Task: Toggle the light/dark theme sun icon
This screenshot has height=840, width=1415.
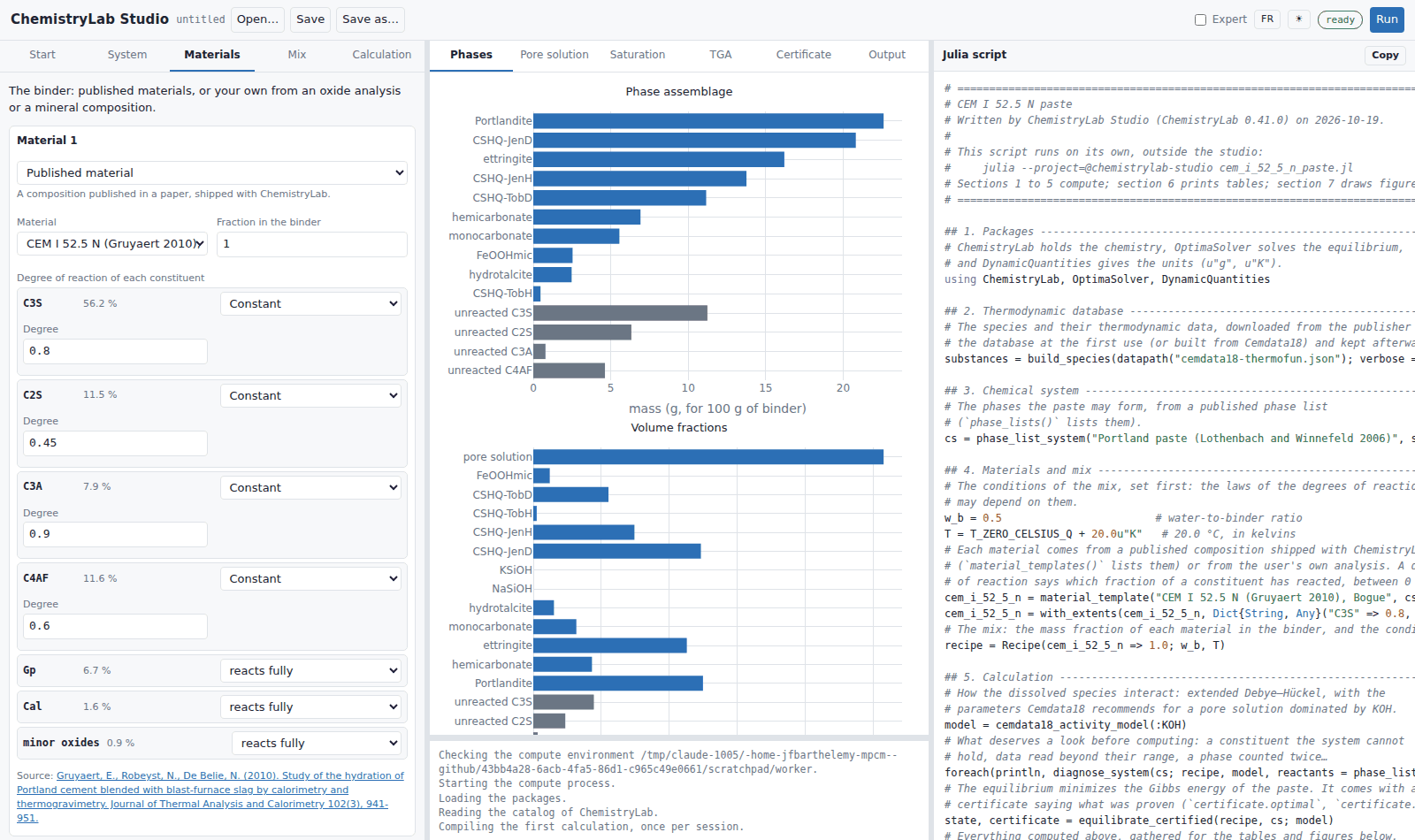Action: click(1298, 19)
